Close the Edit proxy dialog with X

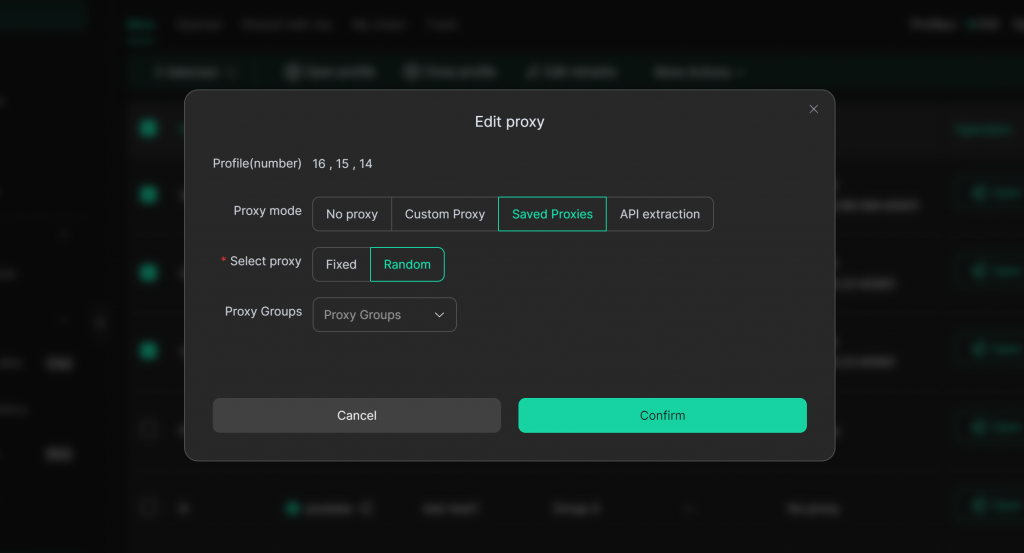(x=813, y=109)
